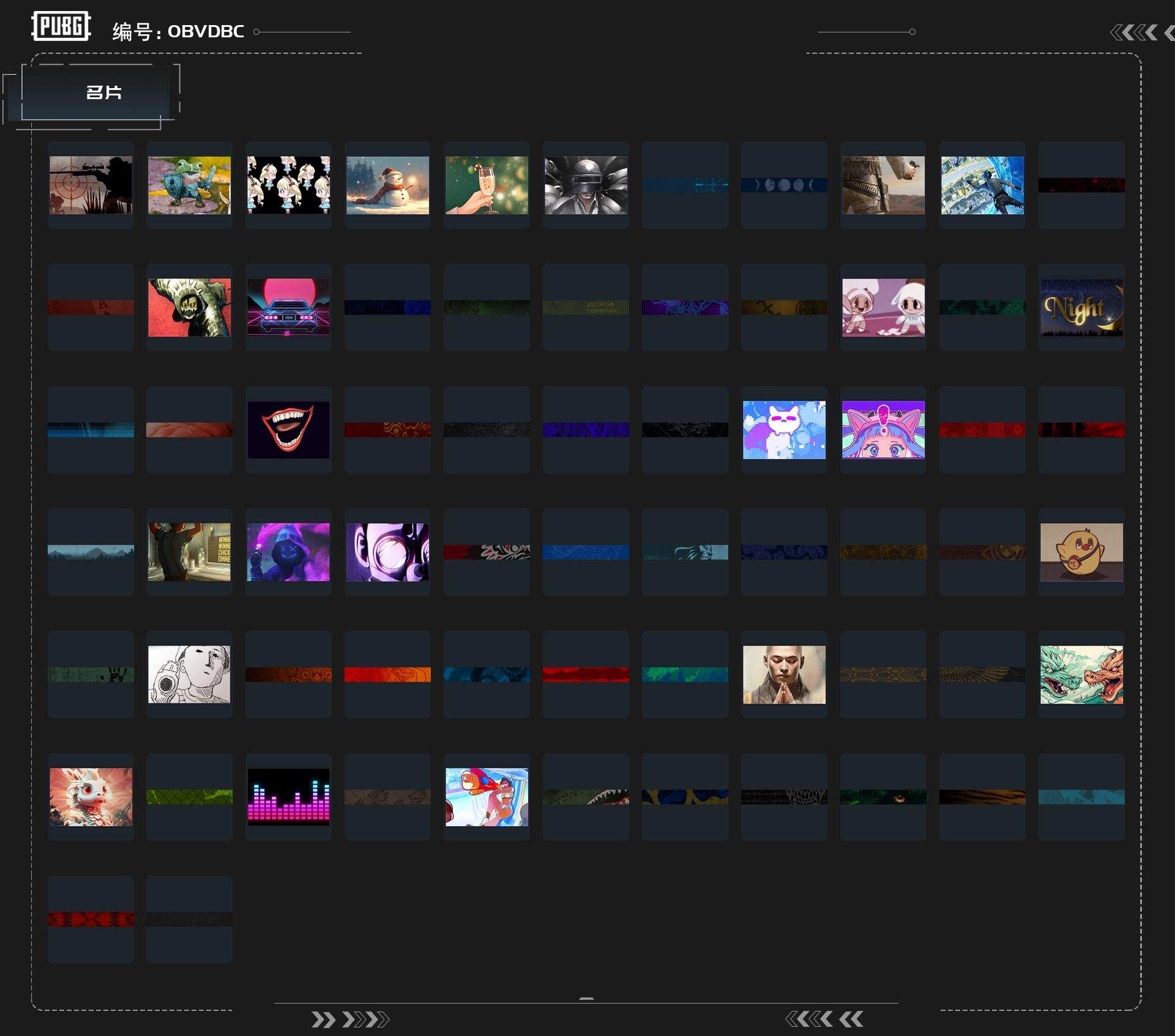Select the pink equalizer bars nameplate
1175x1036 pixels.
point(288,797)
